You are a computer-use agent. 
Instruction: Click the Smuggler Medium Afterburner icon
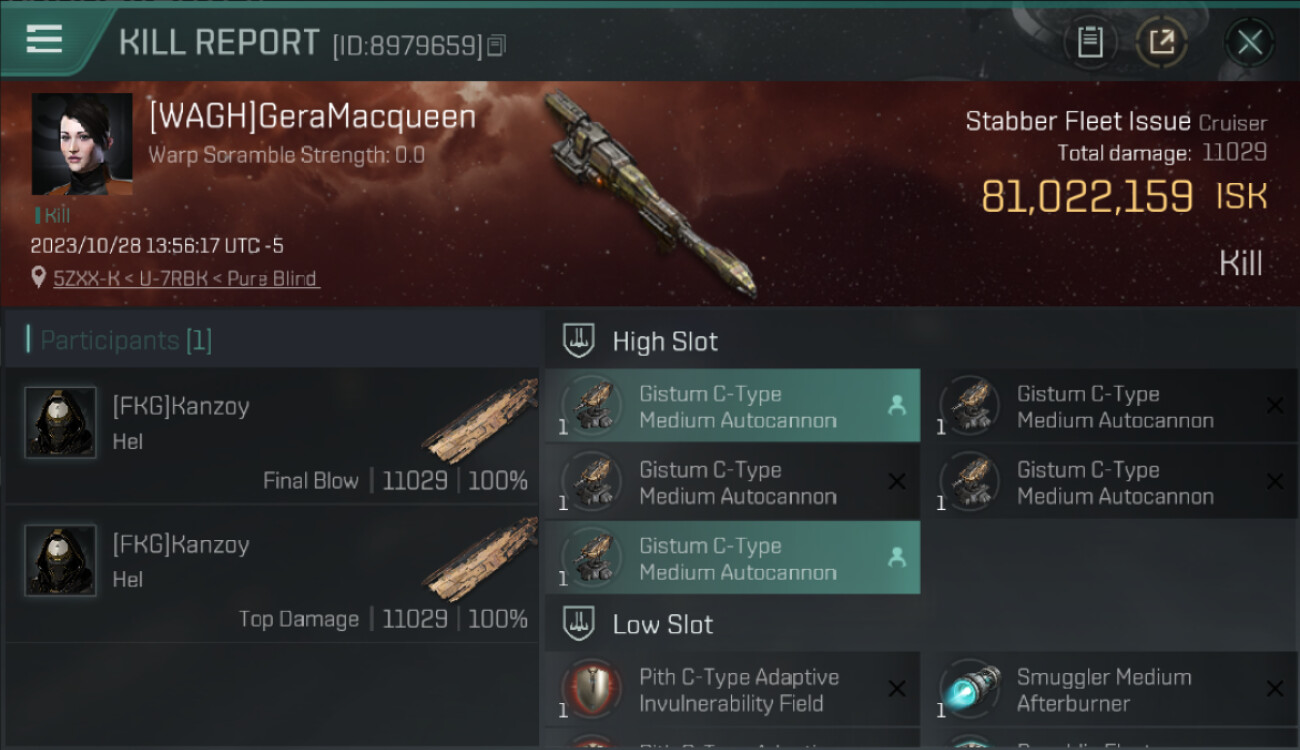point(970,689)
